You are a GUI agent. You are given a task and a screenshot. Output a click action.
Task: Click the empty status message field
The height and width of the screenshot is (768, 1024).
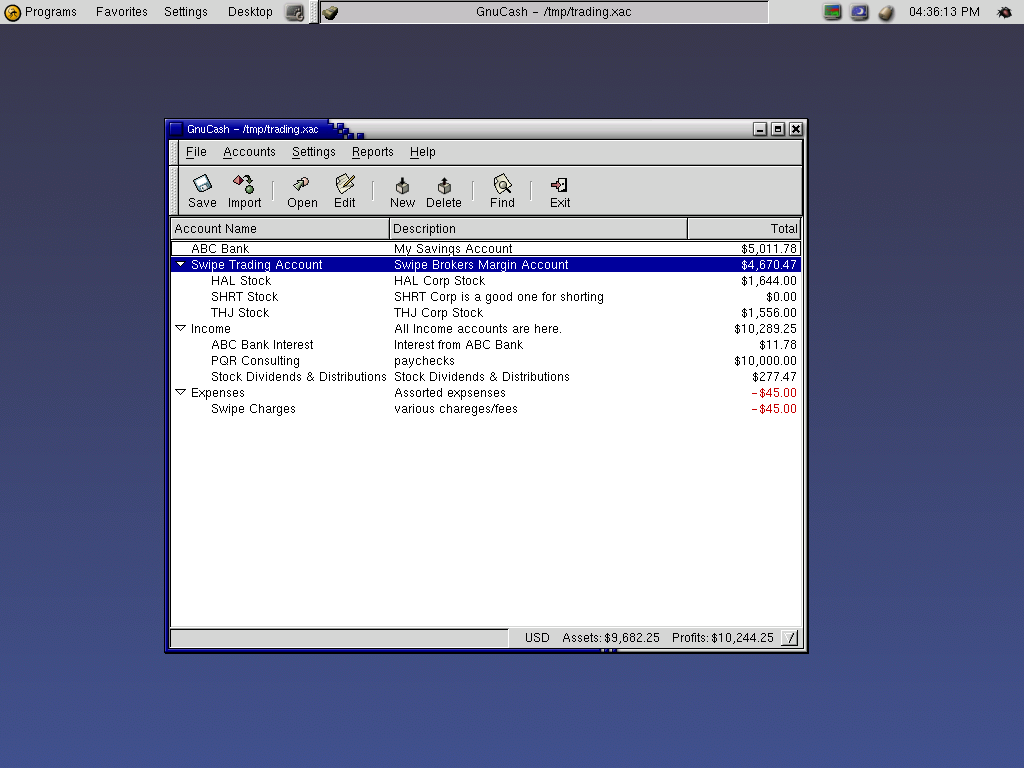pos(339,637)
